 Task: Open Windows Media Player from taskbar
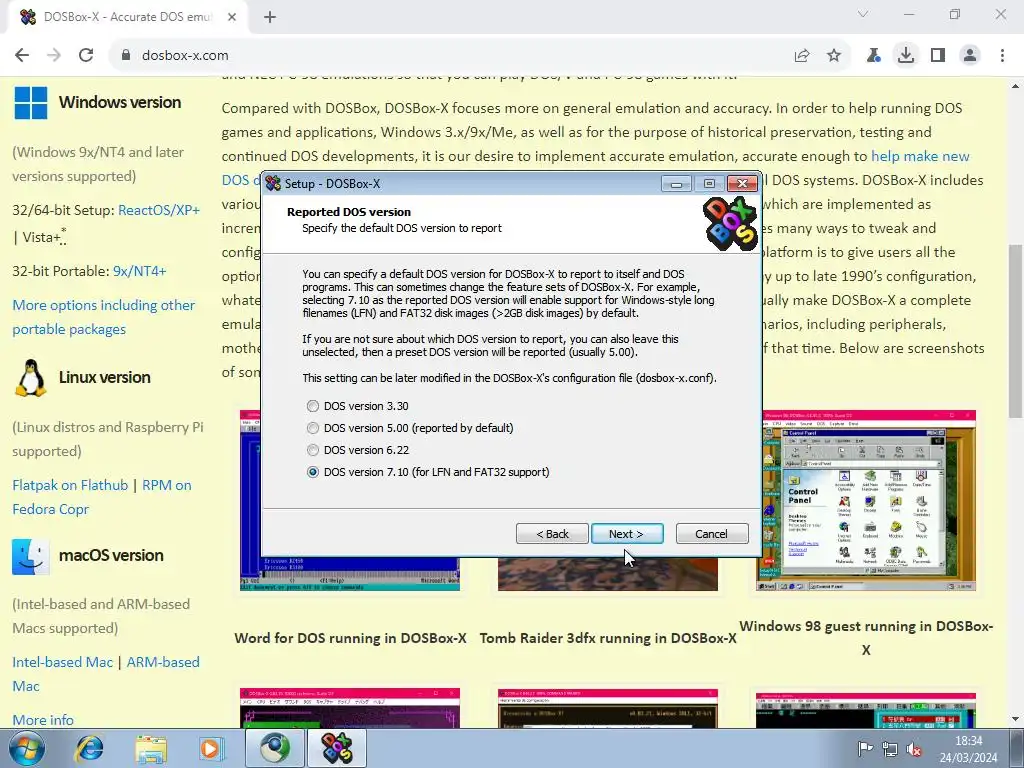[x=211, y=748]
